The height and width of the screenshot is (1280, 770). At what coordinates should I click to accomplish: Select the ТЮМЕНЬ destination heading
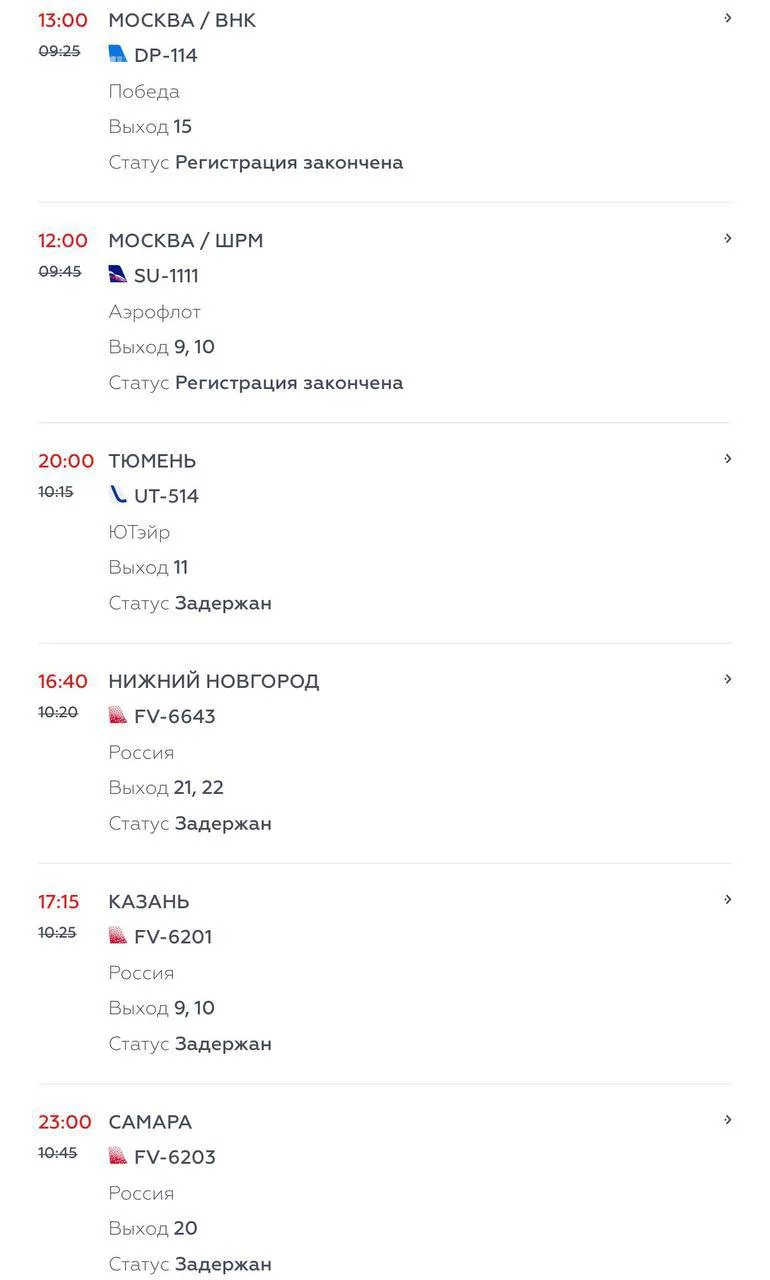[152, 461]
